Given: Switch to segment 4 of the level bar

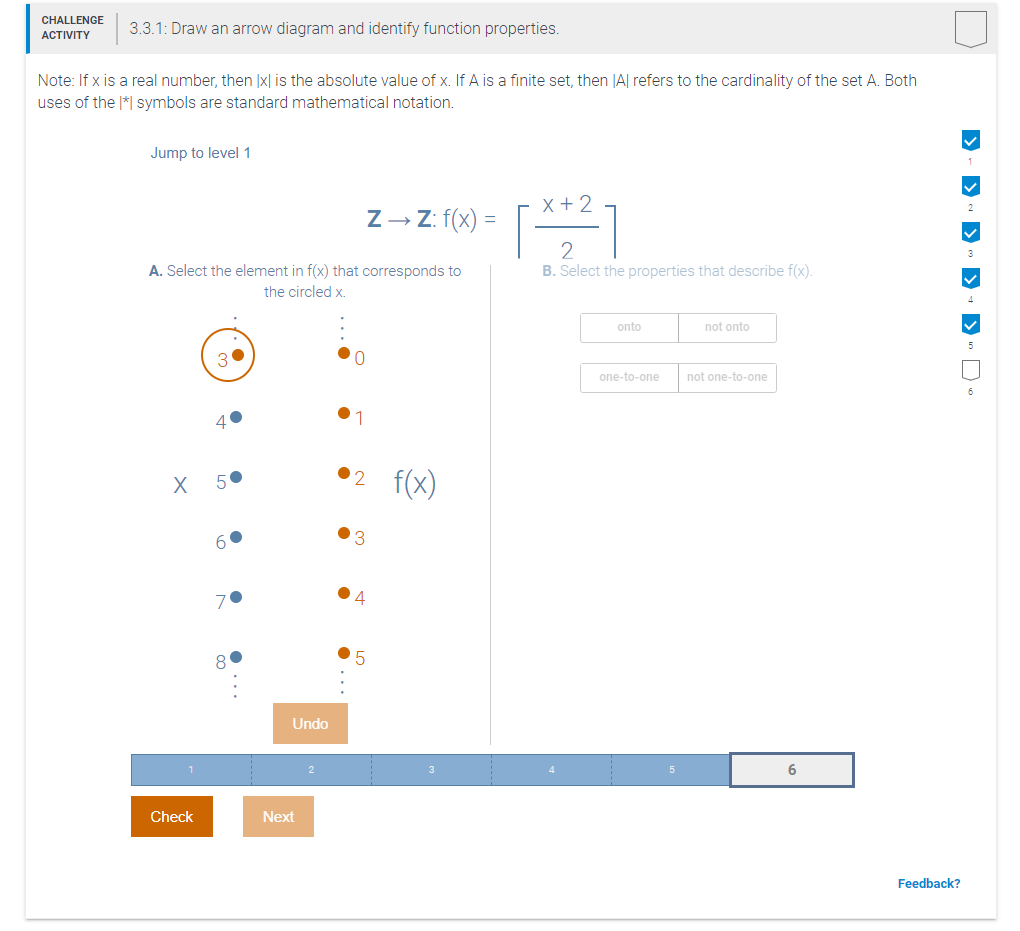Looking at the screenshot, I should pyautogui.click(x=551, y=769).
